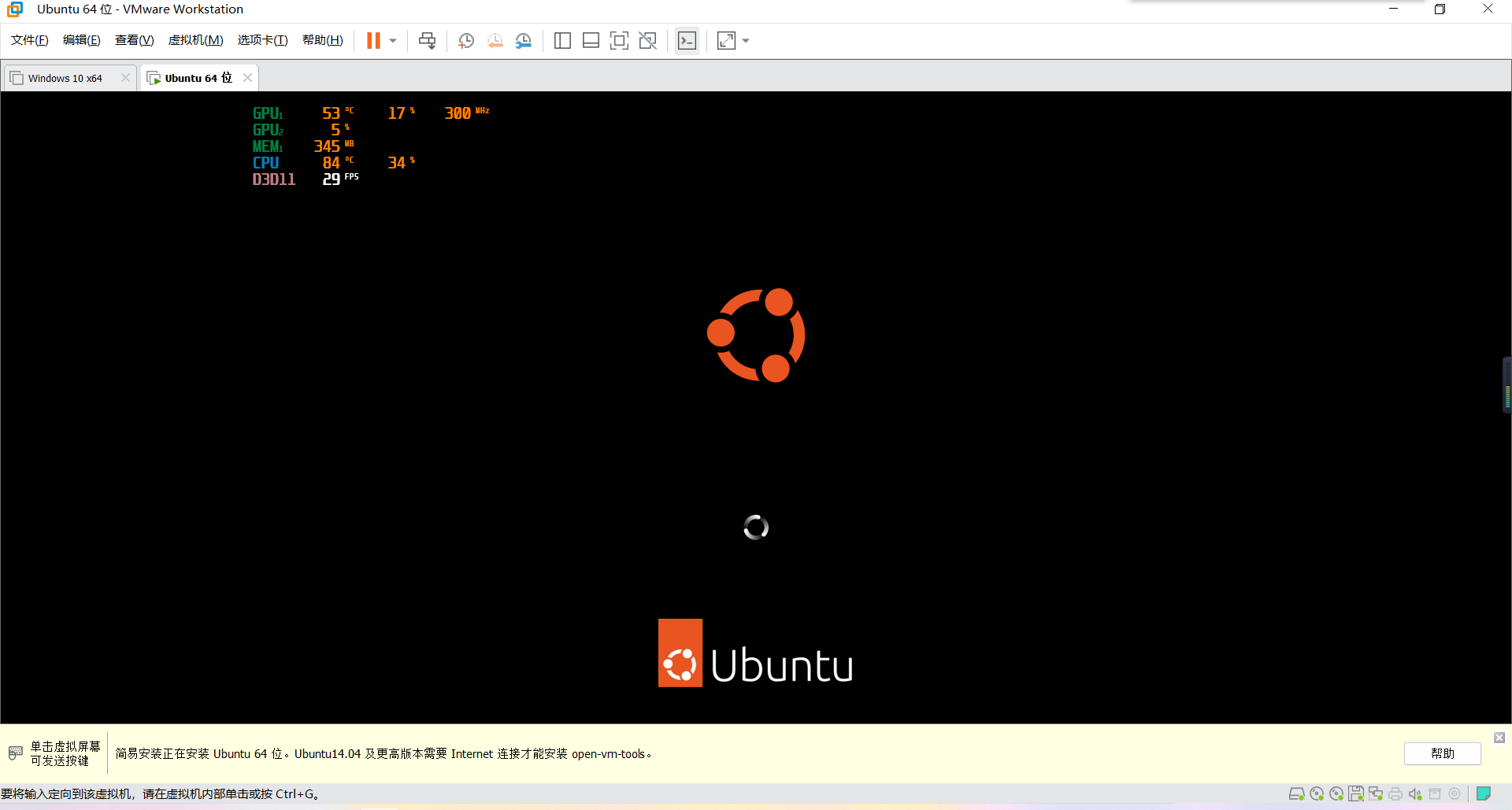
Task: Open the message log note icon
Action: (x=1484, y=793)
